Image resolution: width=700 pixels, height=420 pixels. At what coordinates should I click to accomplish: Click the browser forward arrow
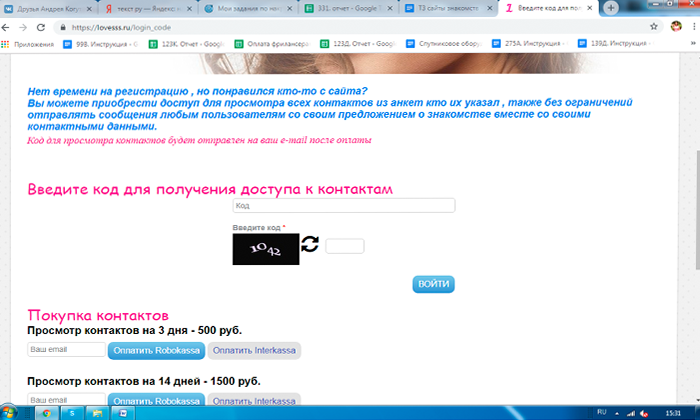[23, 28]
